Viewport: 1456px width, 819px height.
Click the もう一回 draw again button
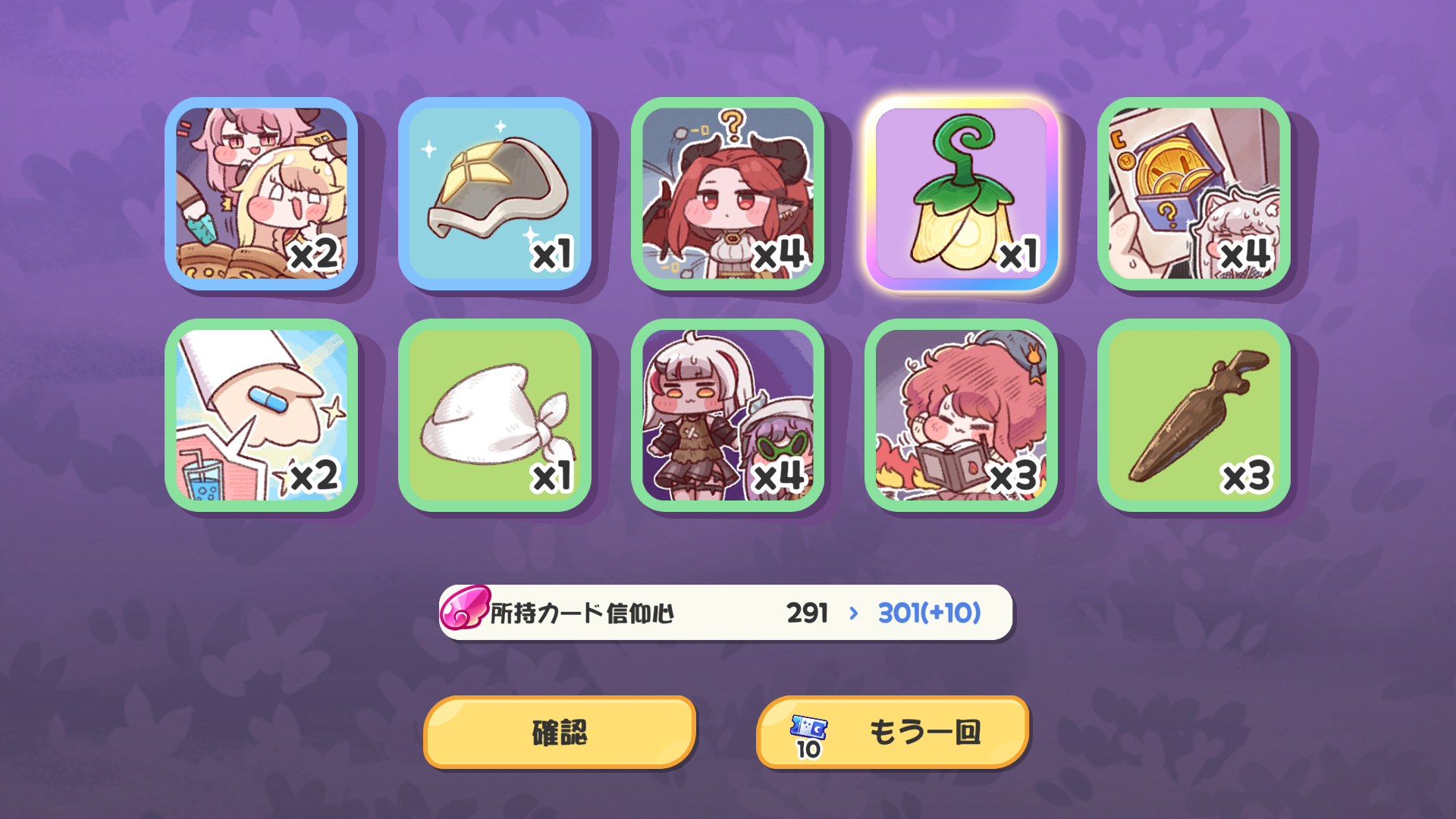[893, 733]
